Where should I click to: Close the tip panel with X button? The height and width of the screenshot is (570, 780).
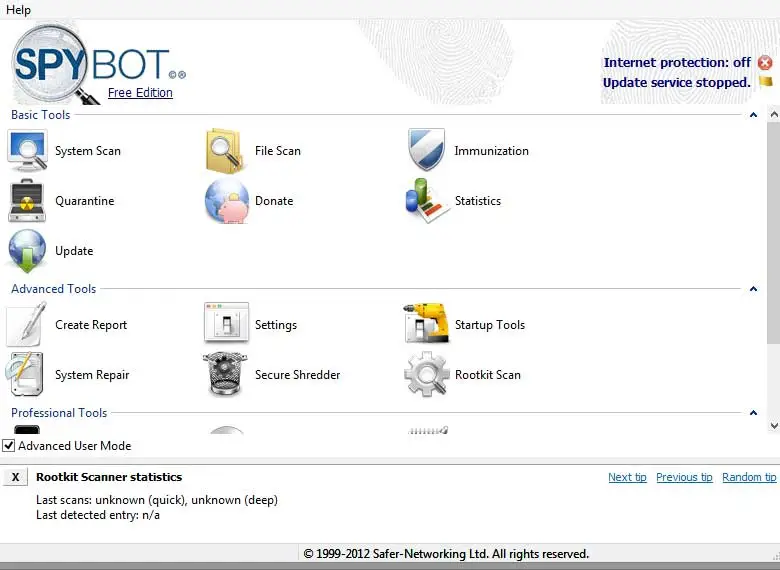point(15,477)
